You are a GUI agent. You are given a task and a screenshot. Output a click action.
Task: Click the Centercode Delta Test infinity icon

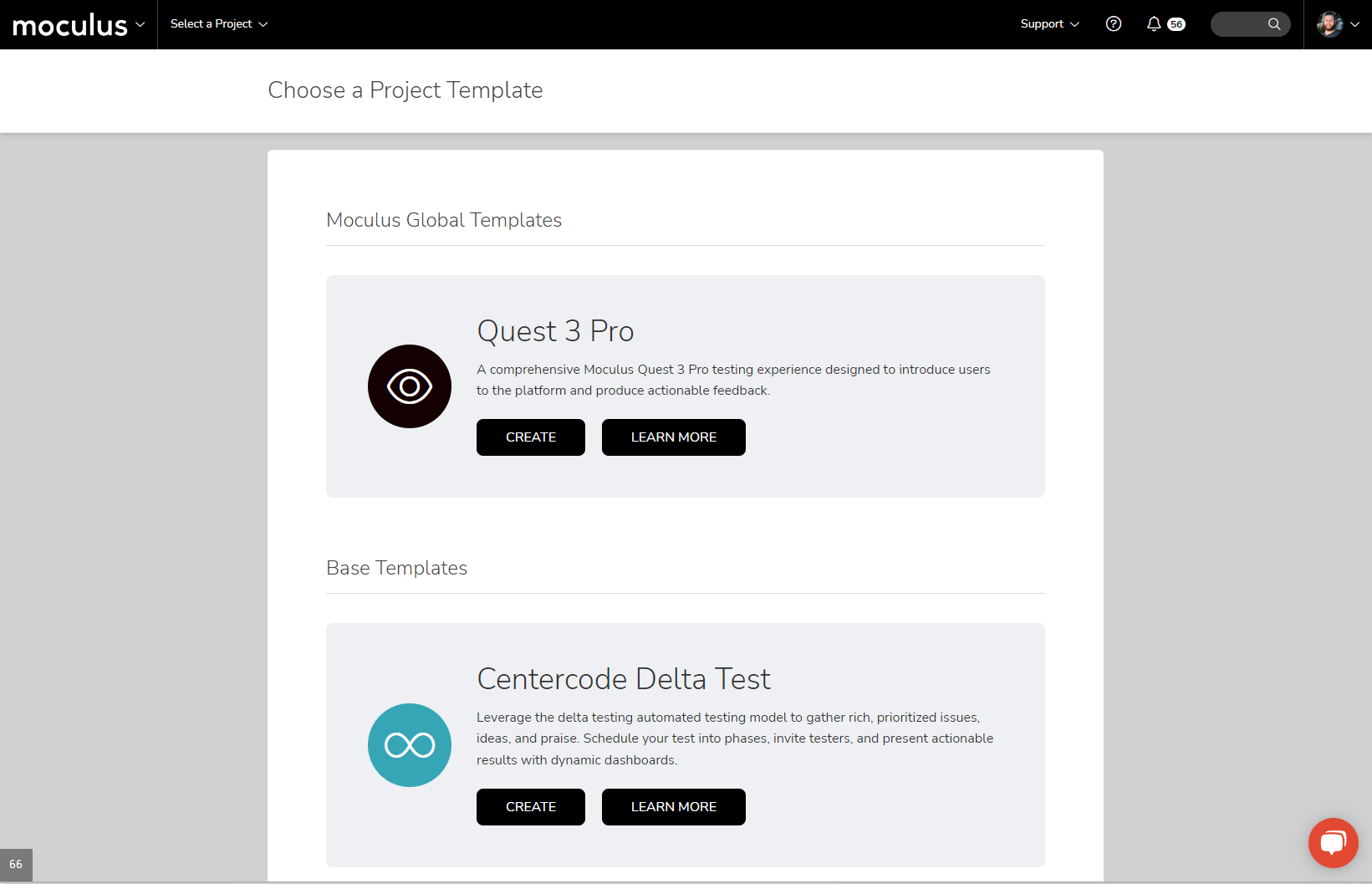pos(410,745)
